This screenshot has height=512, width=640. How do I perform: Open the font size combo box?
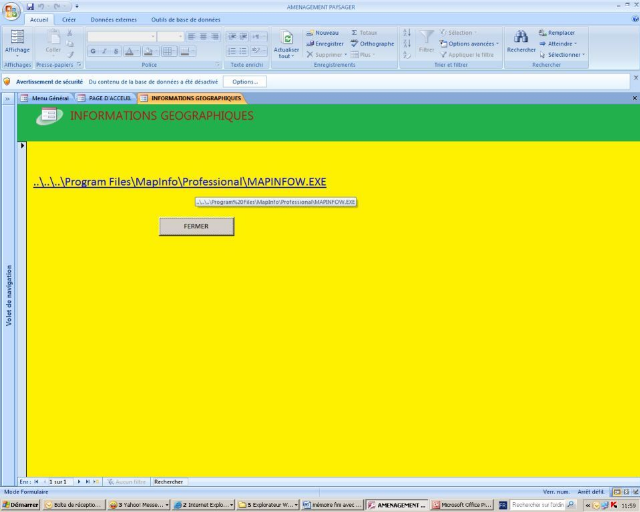tap(170, 36)
